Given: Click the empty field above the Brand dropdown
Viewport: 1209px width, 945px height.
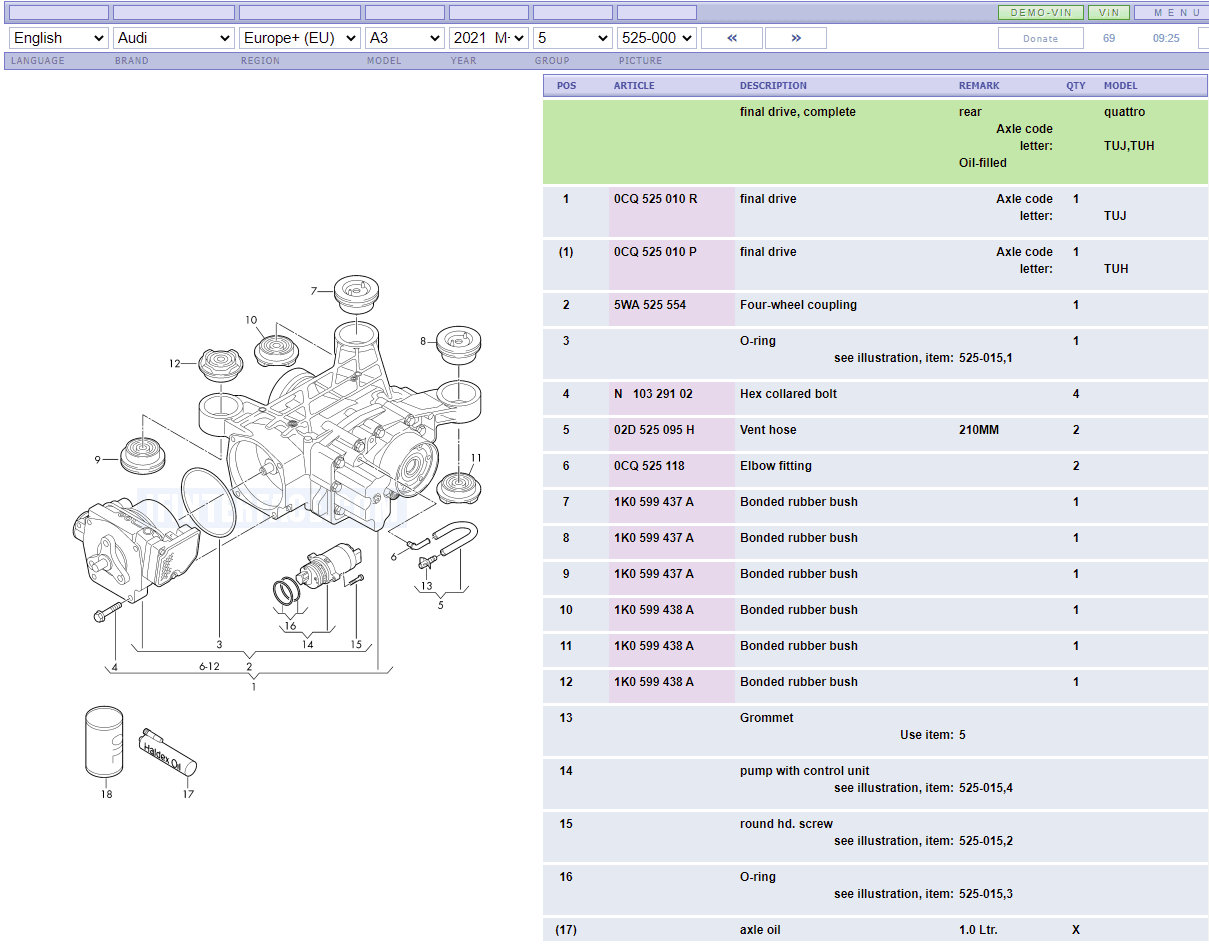Looking at the screenshot, I should pos(174,13).
